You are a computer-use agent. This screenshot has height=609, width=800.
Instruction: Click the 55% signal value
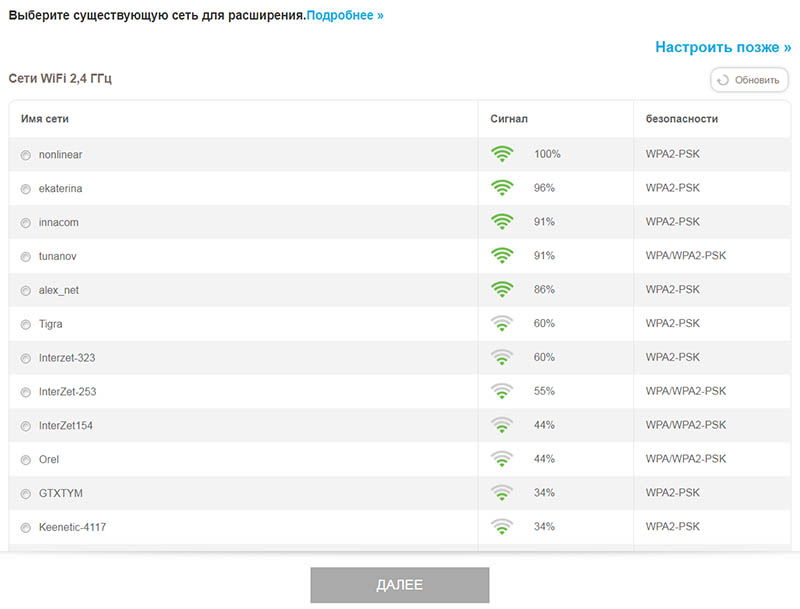tap(544, 391)
